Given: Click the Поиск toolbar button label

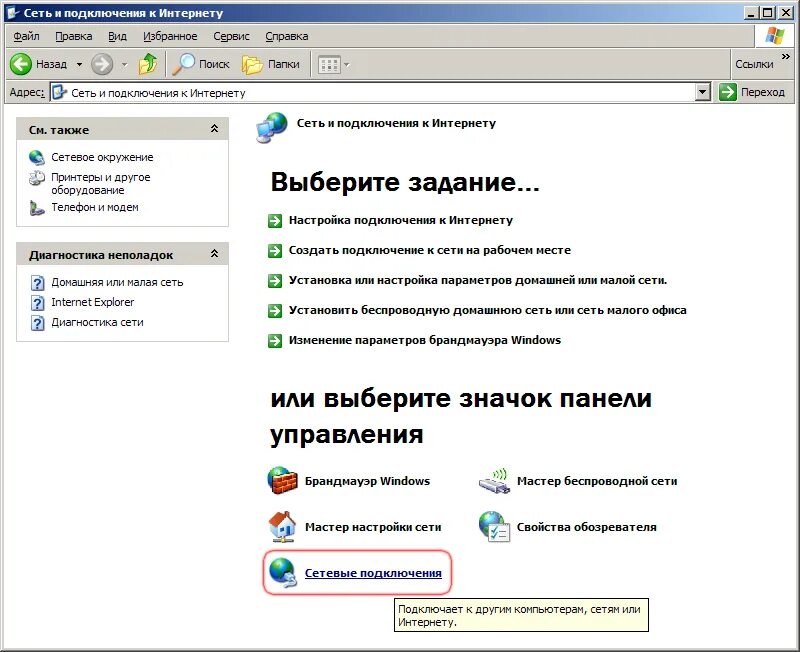Looking at the screenshot, I should [x=214, y=64].
